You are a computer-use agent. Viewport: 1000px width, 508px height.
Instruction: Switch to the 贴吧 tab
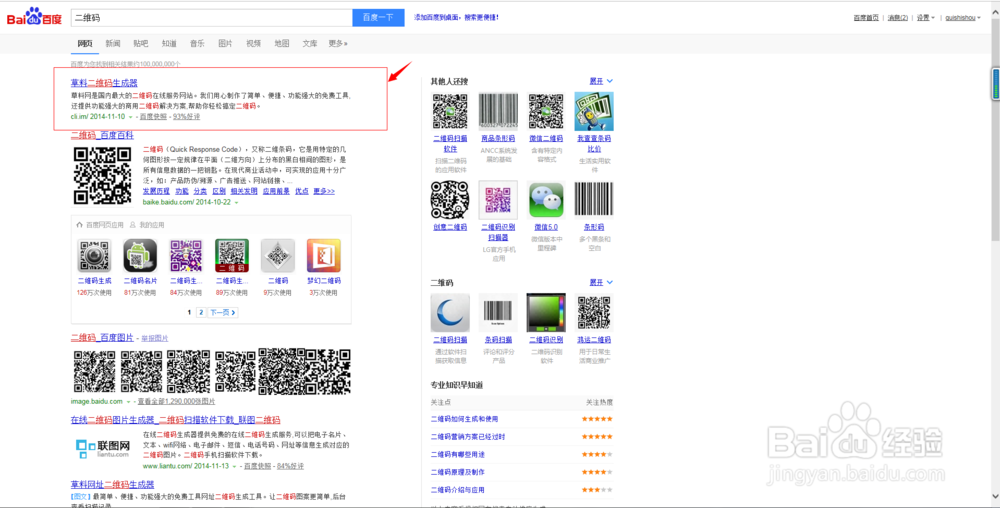click(141, 43)
